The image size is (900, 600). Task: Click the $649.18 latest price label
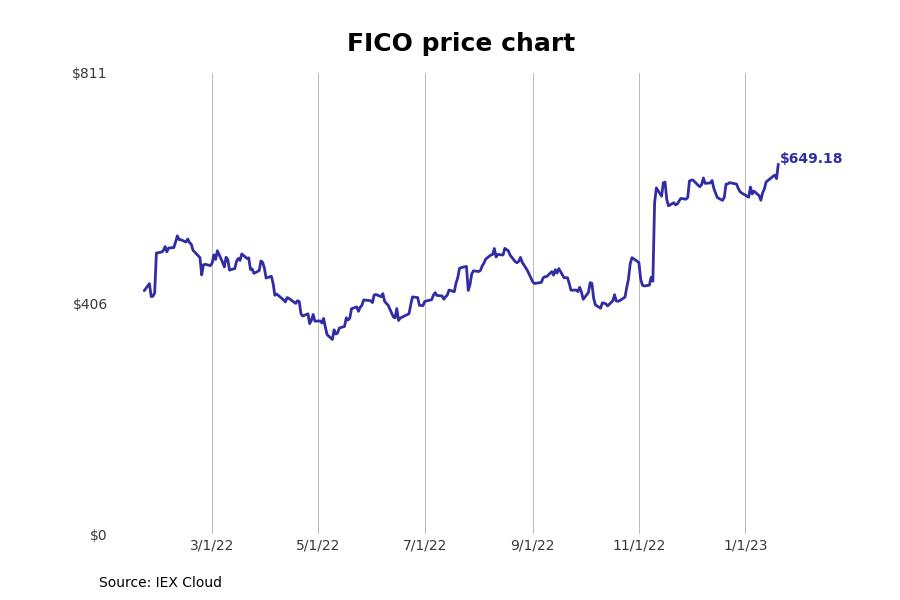click(x=810, y=158)
